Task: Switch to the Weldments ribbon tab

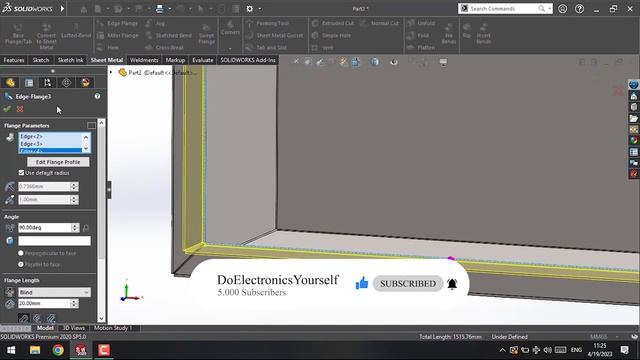Action: pyautogui.click(x=144, y=60)
